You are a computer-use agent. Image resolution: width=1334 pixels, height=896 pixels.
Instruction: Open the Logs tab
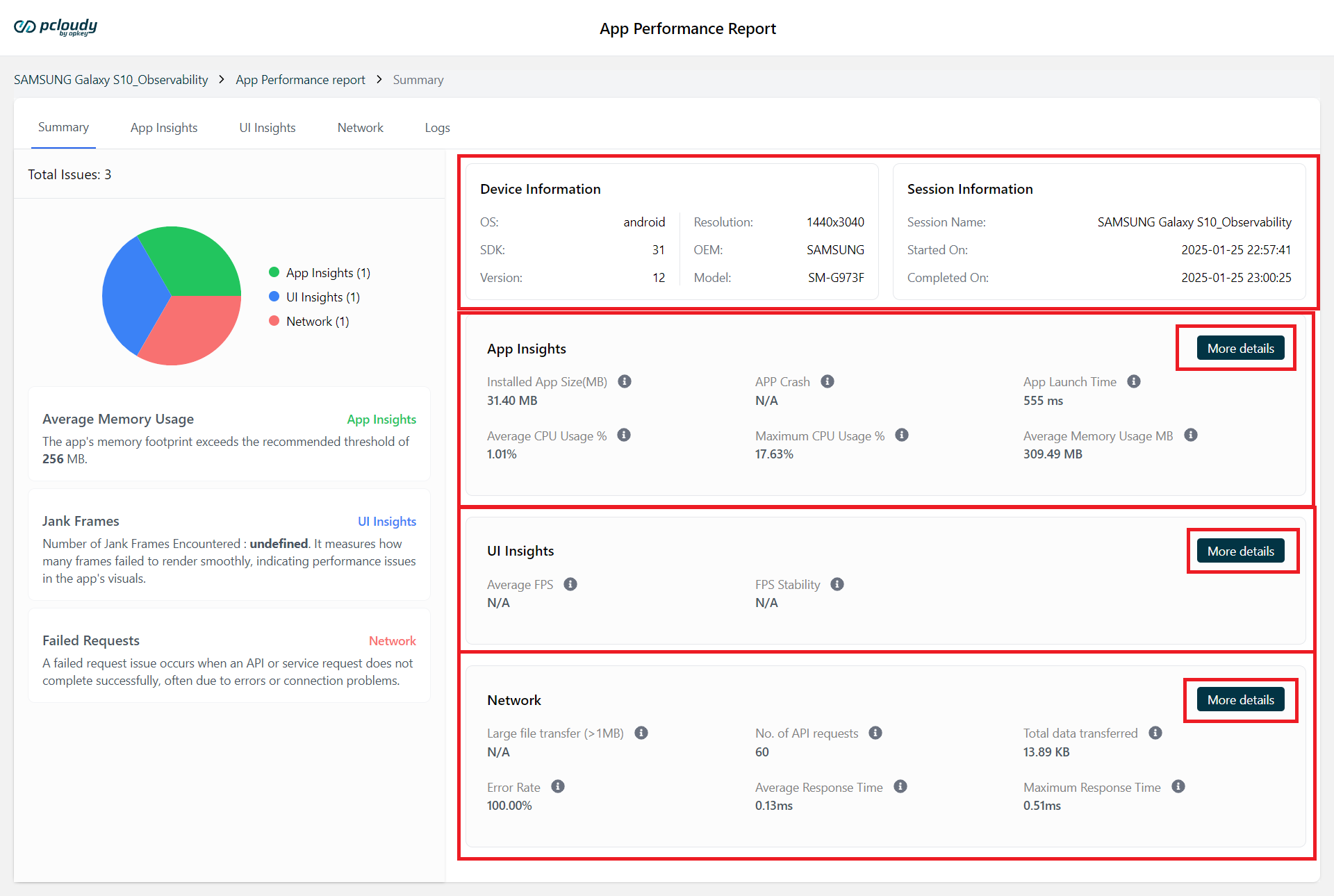point(437,128)
